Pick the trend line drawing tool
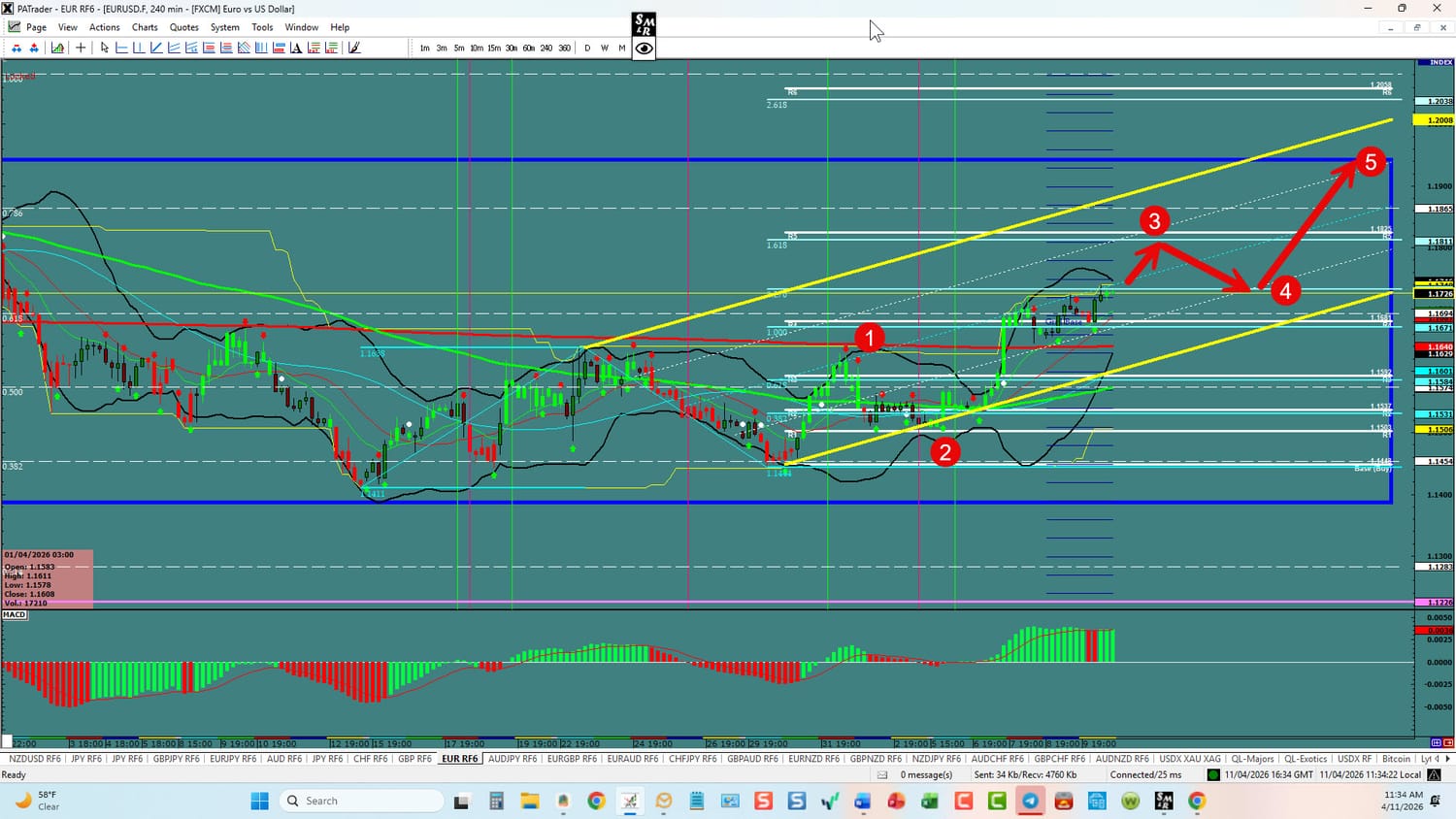This screenshot has height=819, width=1456. pos(156,48)
